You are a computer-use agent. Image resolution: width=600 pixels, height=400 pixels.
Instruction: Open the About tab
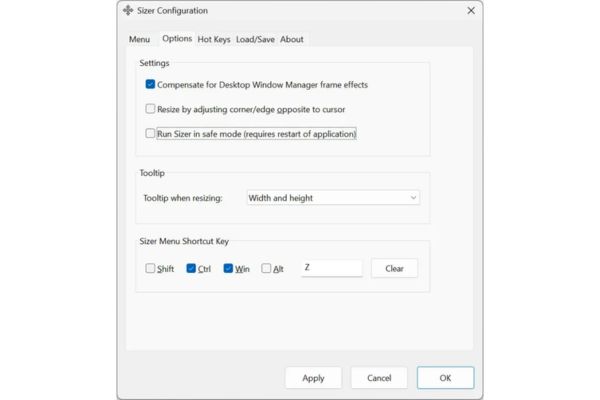coord(292,39)
